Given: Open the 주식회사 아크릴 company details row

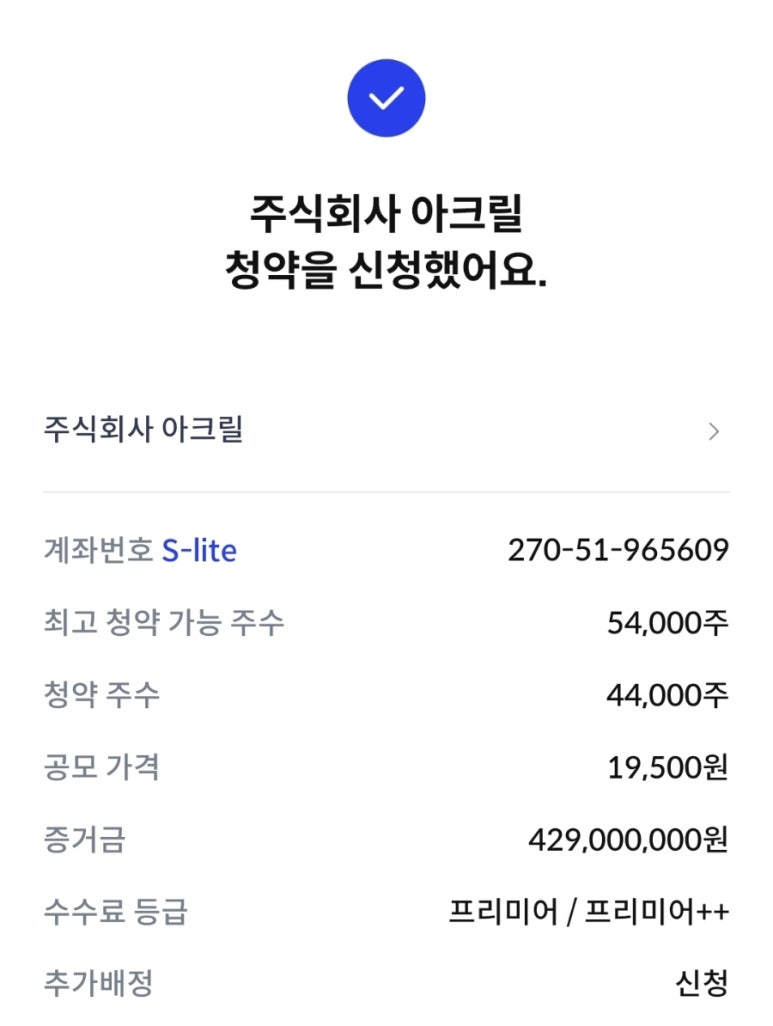Looking at the screenshot, I should point(144,431).
